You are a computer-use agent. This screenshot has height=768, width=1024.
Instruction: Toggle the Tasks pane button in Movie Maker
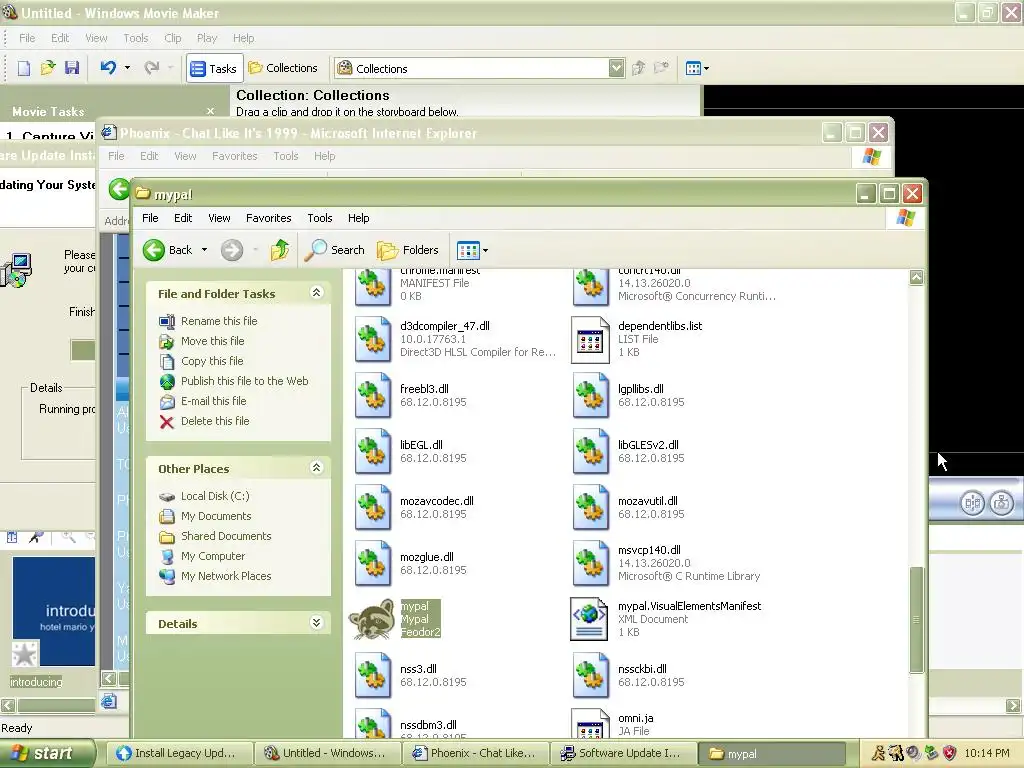214,68
